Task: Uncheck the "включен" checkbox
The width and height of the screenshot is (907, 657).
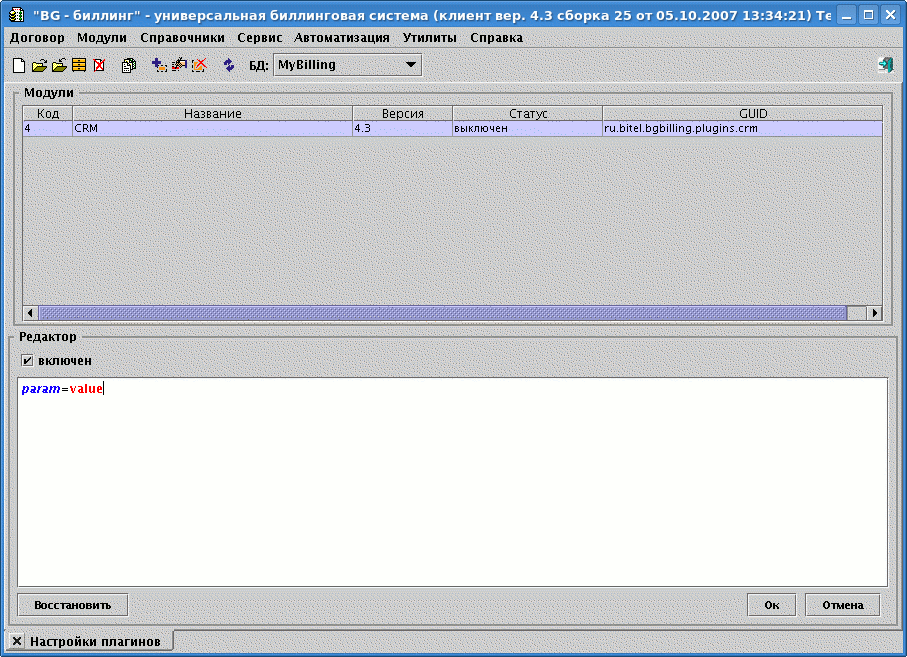Action: 27,361
